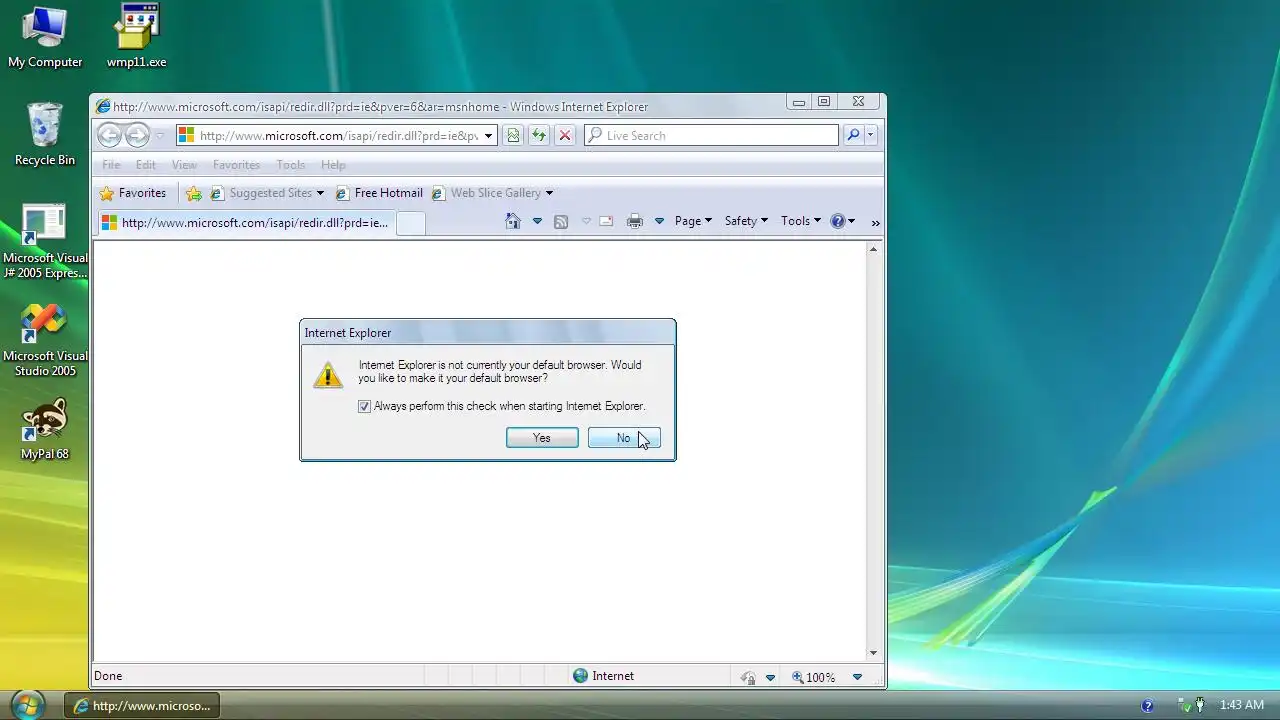Expand the Home button dropdown arrow

[x=537, y=221]
